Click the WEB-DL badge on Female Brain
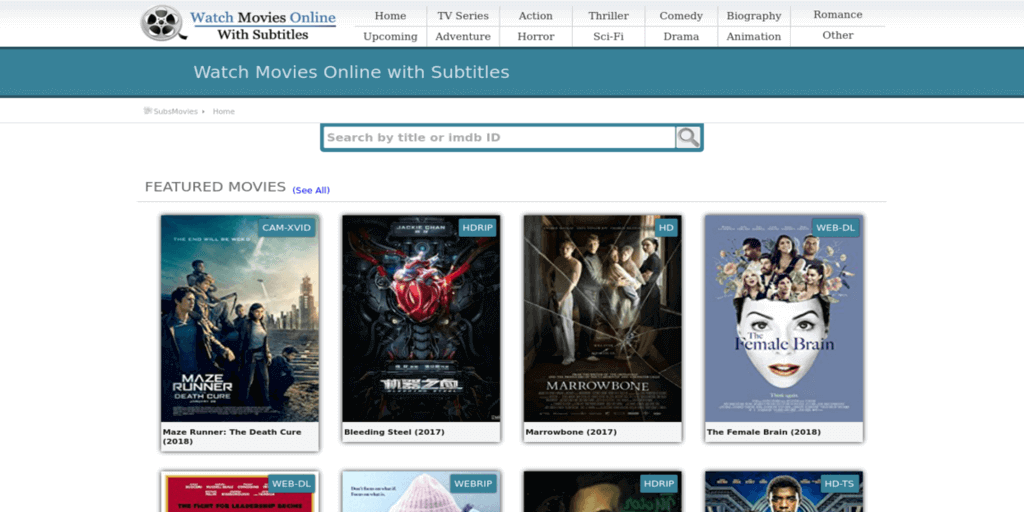This screenshot has width=1024, height=512. click(835, 228)
